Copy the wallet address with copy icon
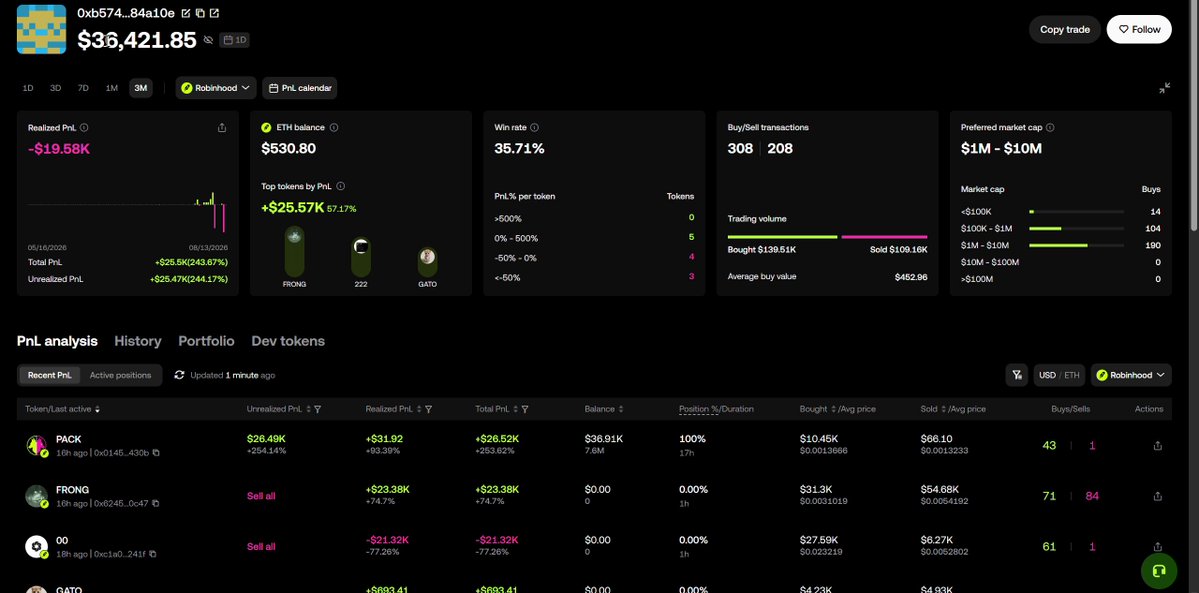The width and height of the screenshot is (1199, 593). coord(200,13)
